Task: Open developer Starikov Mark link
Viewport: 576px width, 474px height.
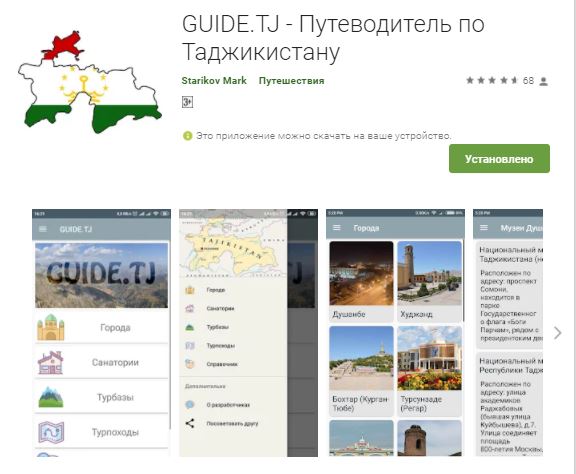Action: pos(214,80)
